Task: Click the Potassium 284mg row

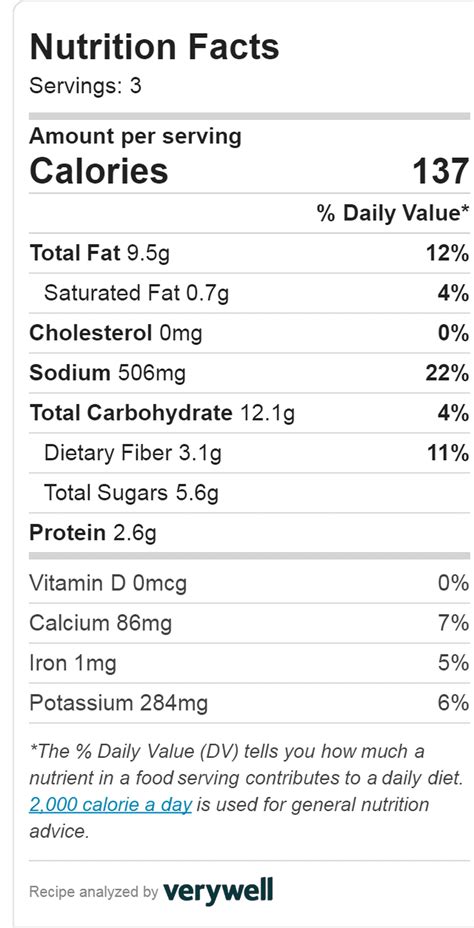Action: pos(249,703)
